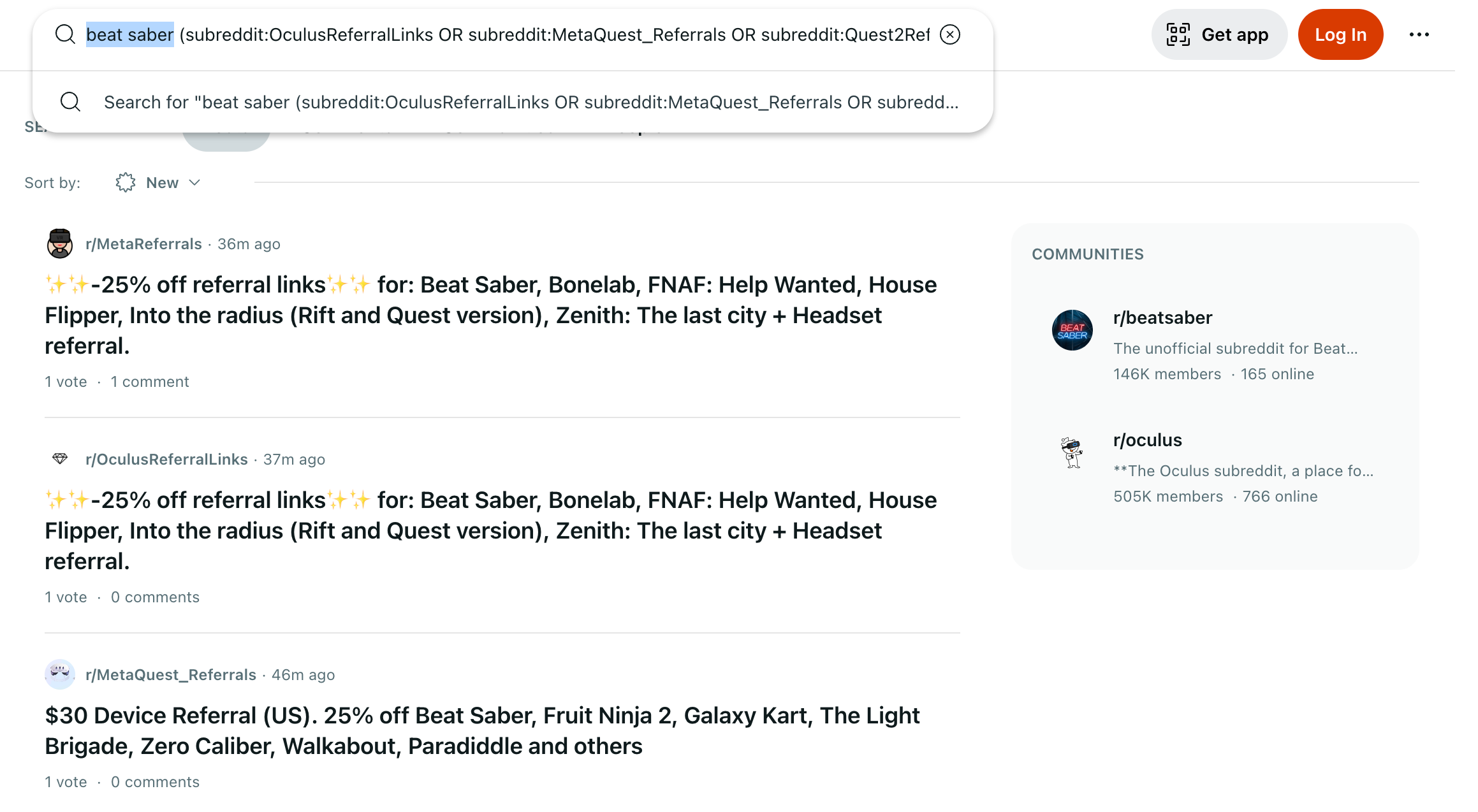Visit the r/oculus community link
Viewport: 1478px width, 812px height.
pos(1147,440)
